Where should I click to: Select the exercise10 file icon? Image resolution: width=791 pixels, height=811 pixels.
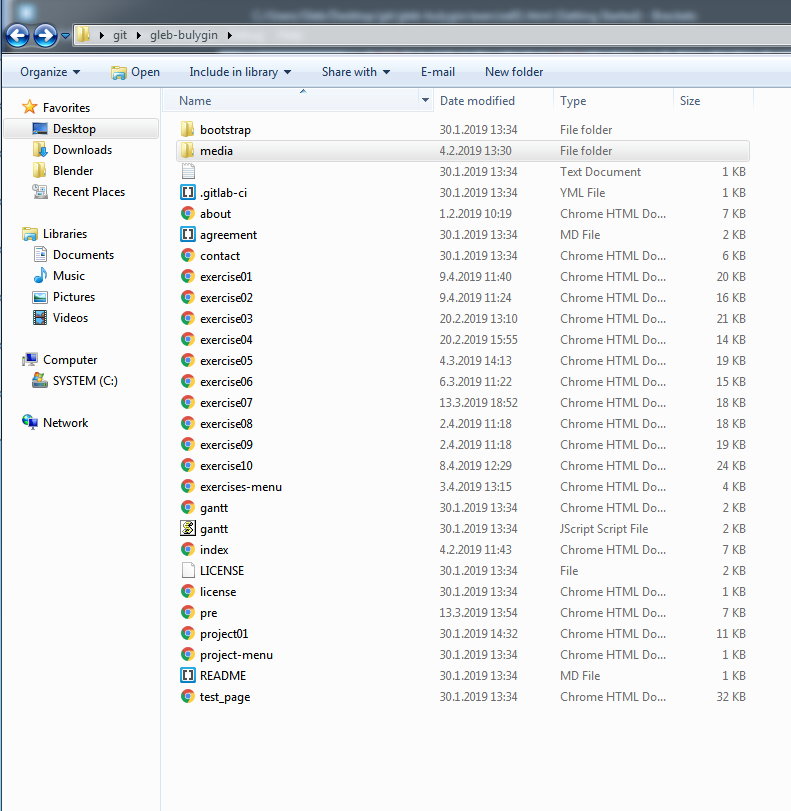(188, 465)
